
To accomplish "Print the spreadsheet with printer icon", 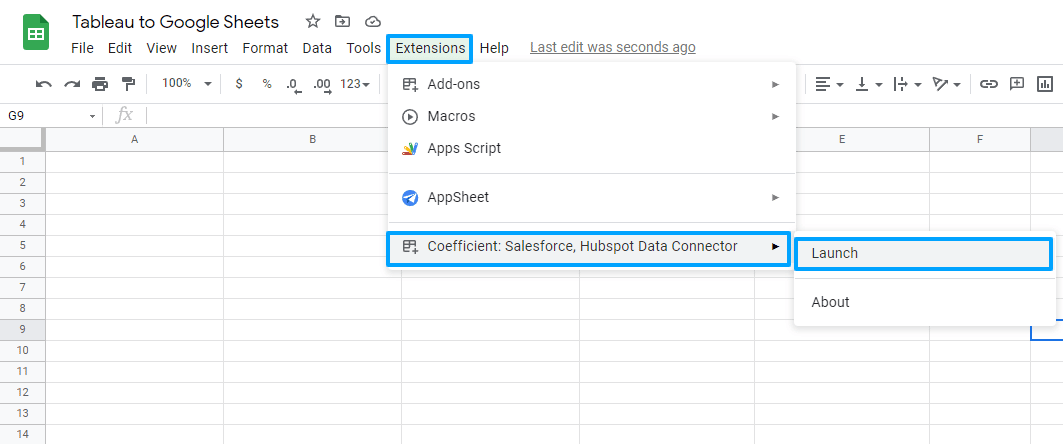I will pos(100,84).
